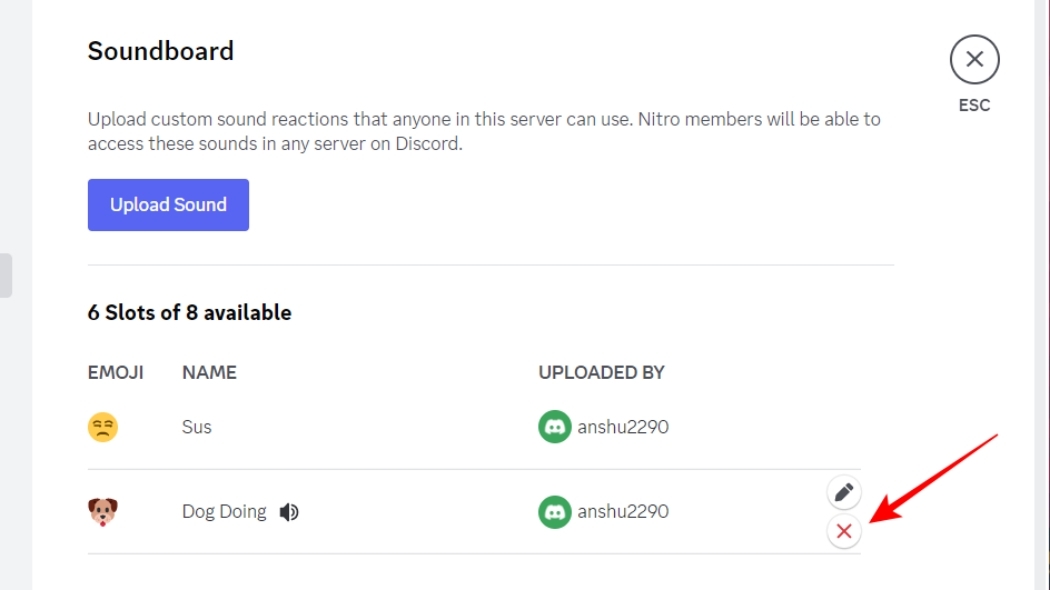Viewport: 1050px width, 590px height.
Task: Click the Upload Sound button
Action: click(168, 204)
